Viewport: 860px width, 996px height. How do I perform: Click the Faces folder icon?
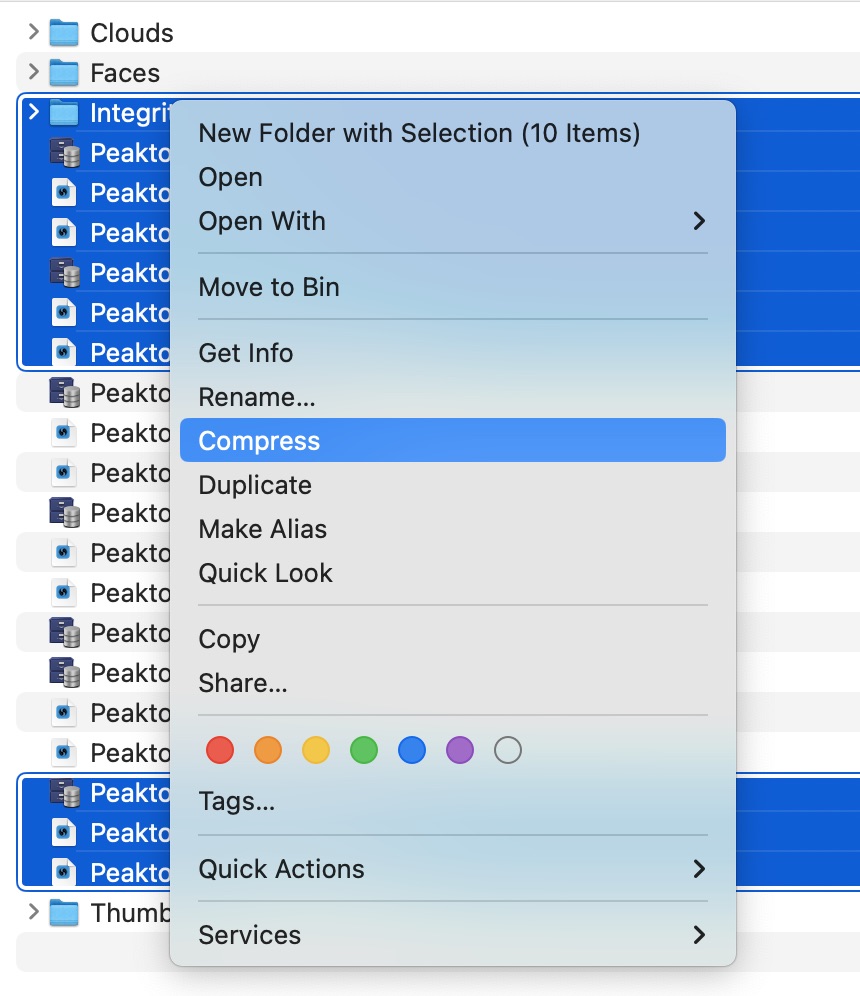coord(64,73)
